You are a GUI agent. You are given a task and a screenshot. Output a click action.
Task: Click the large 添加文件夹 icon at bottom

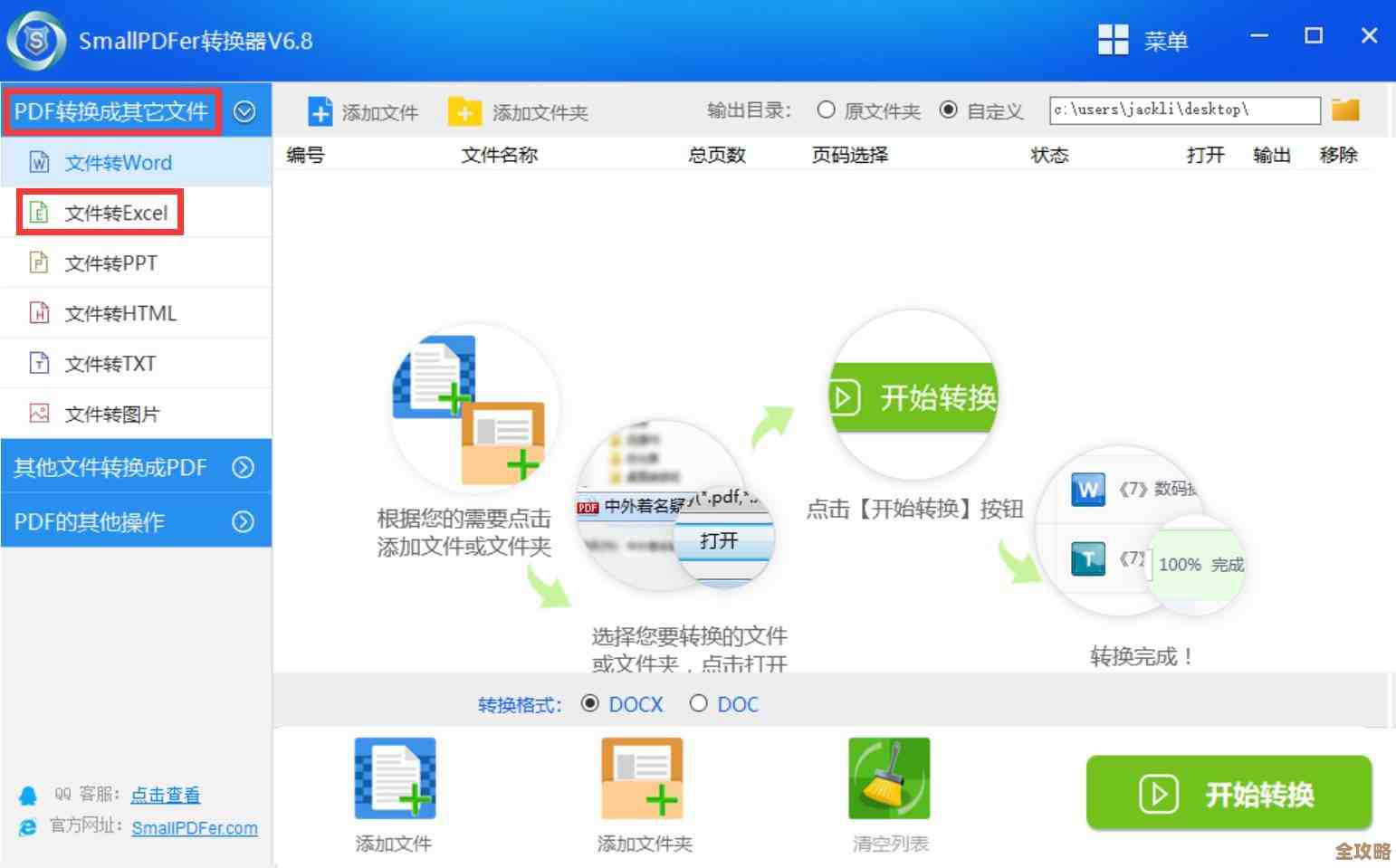642,778
